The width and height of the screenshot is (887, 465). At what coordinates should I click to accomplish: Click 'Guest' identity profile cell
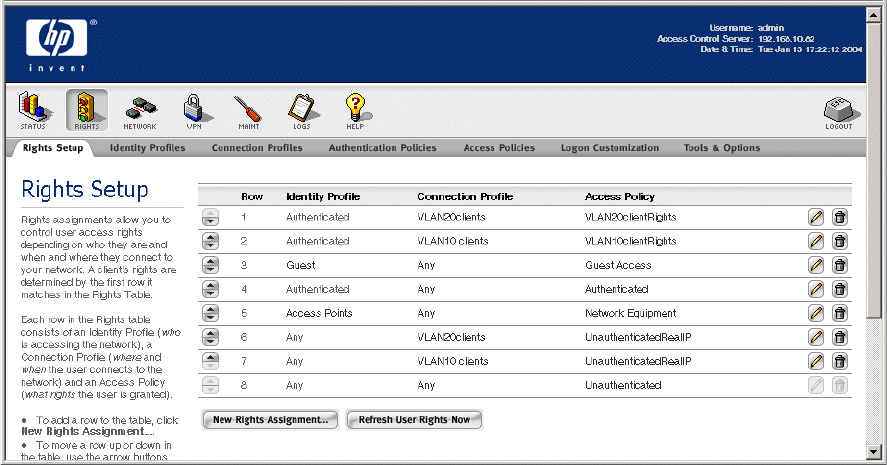[x=301, y=265]
